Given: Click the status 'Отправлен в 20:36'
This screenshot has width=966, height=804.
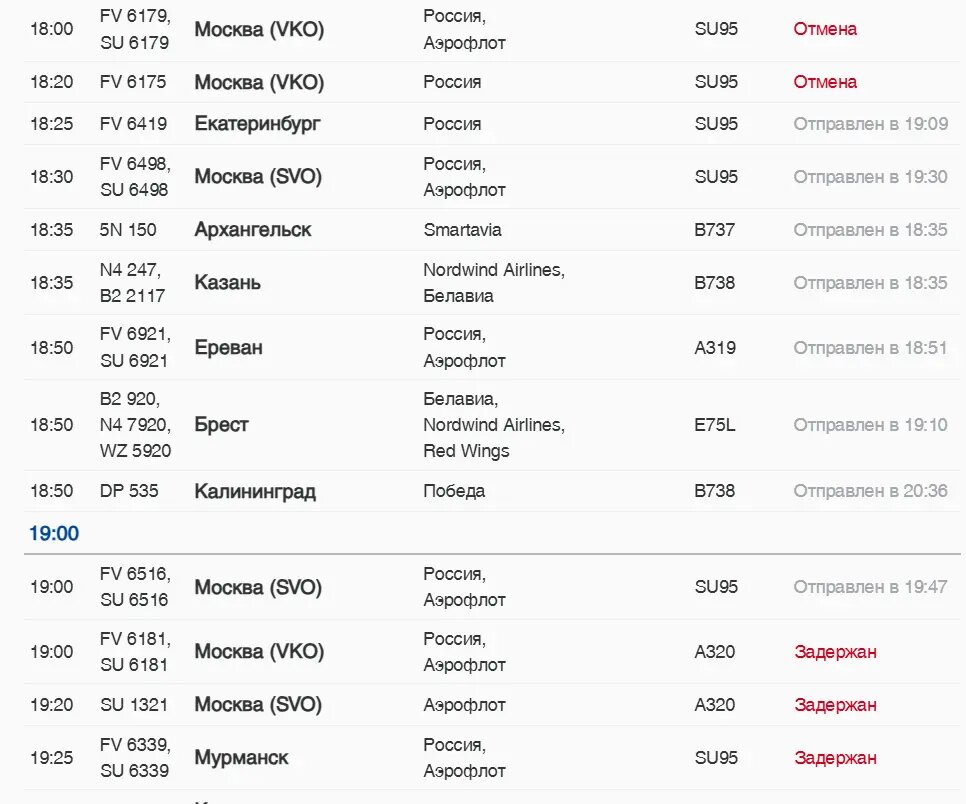Looking at the screenshot, I should click(x=870, y=491).
